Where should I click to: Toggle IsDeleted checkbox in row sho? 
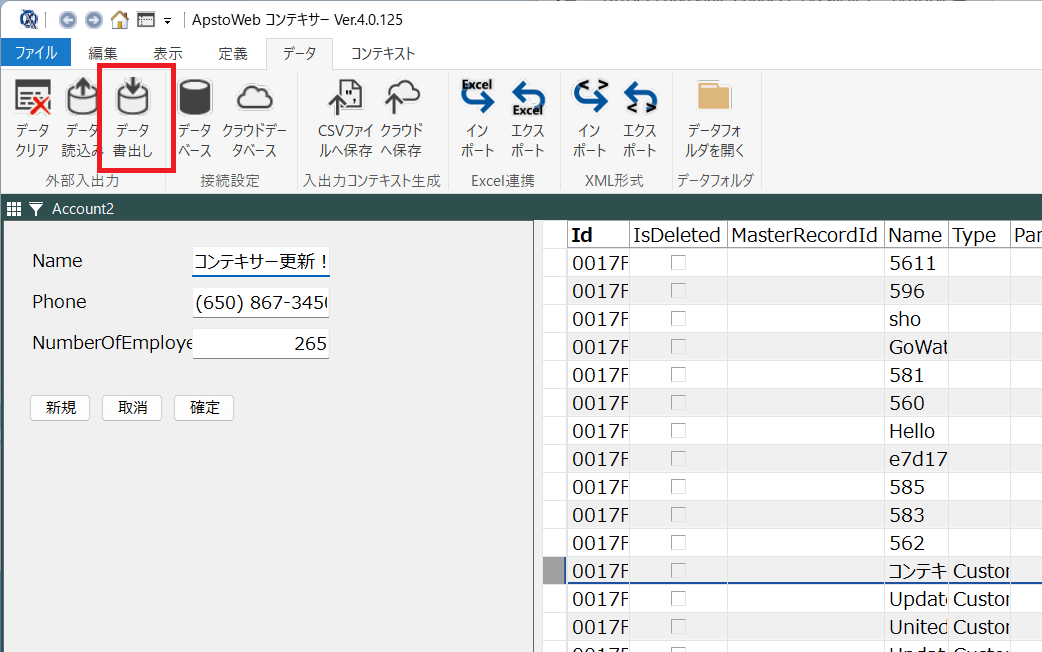pos(678,318)
